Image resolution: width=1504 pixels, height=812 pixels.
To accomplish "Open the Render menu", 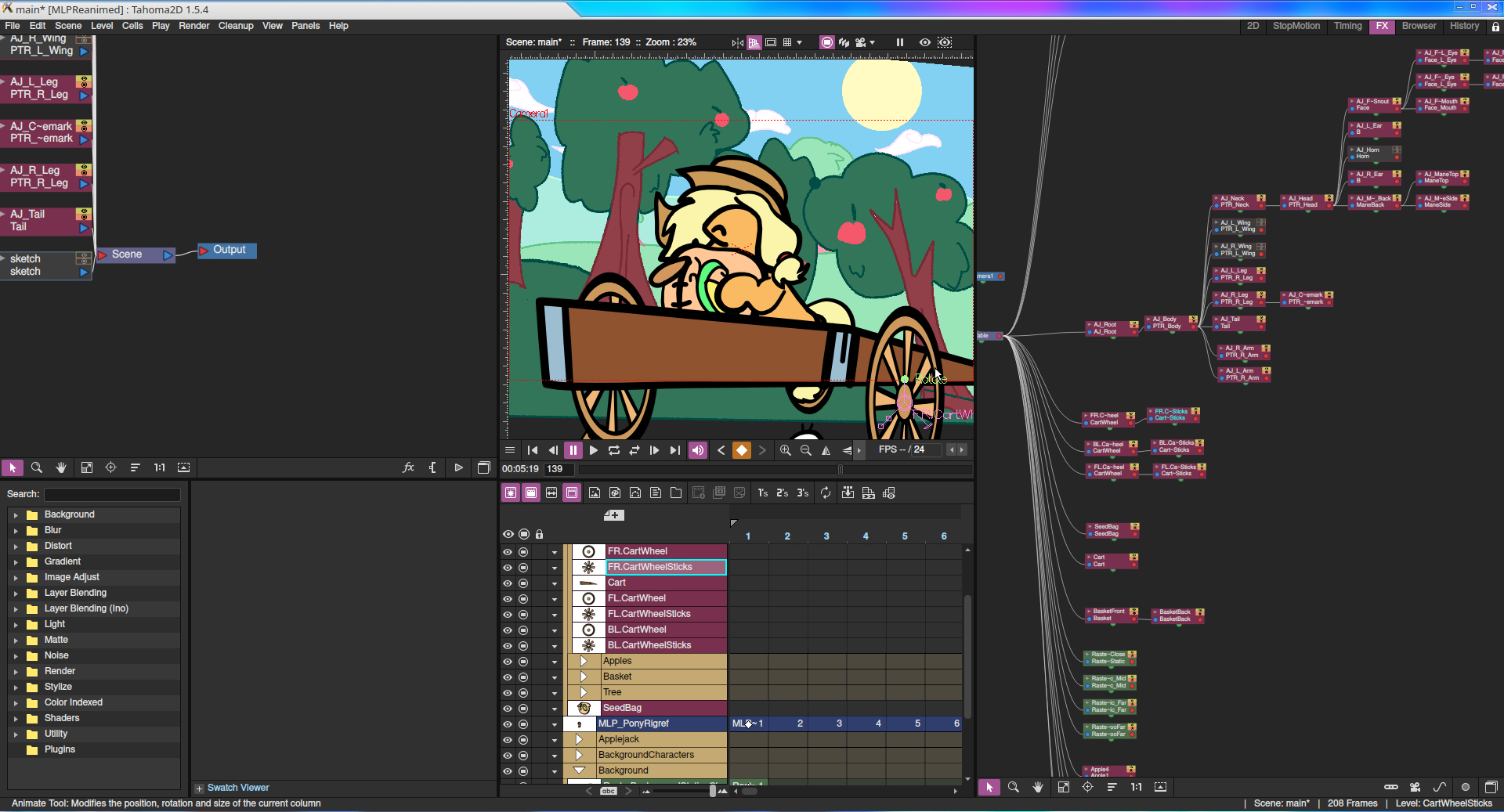I will click(x=193, y=26).
